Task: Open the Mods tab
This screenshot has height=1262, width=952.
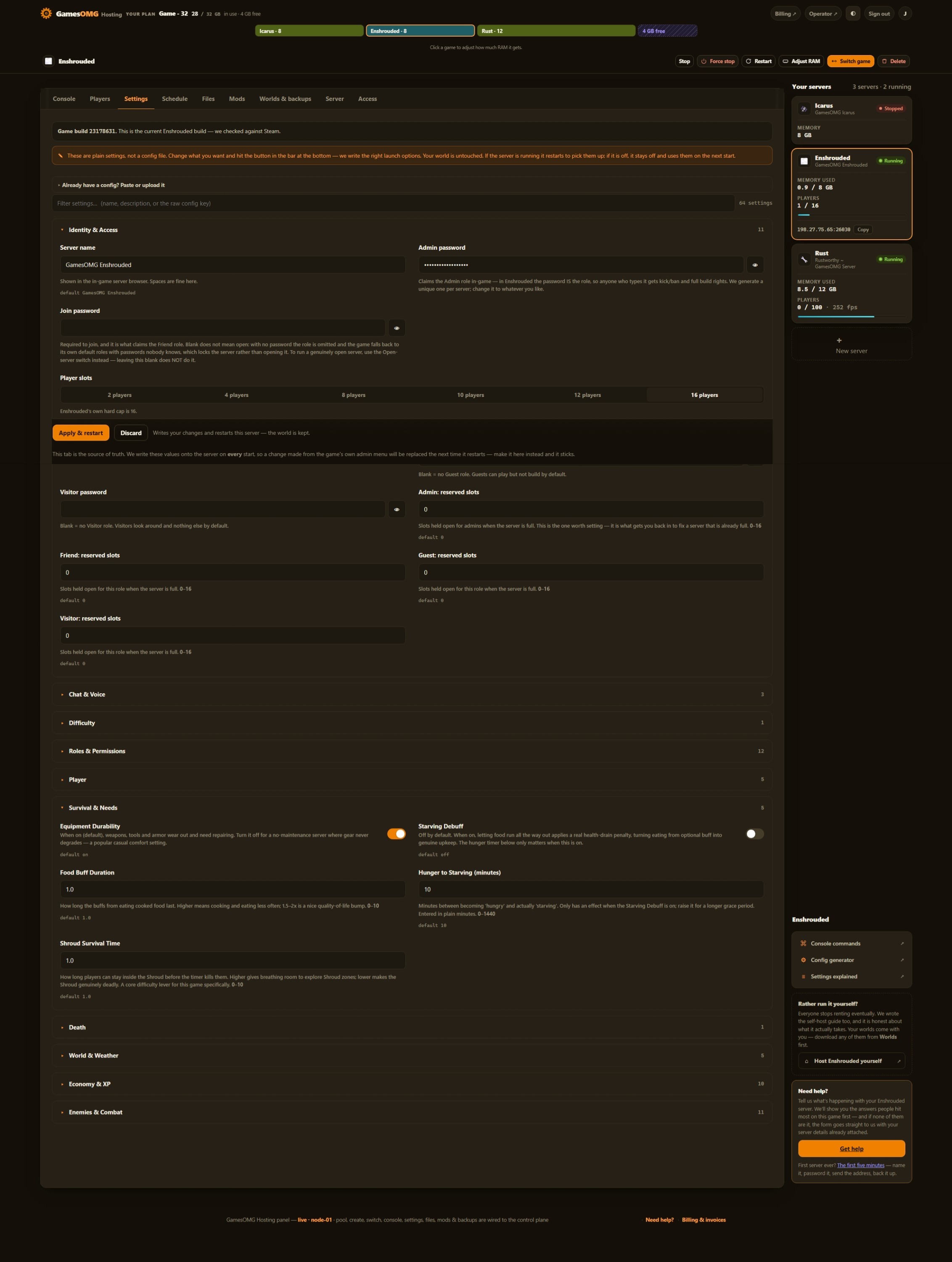Action: [x=237, y=99]
